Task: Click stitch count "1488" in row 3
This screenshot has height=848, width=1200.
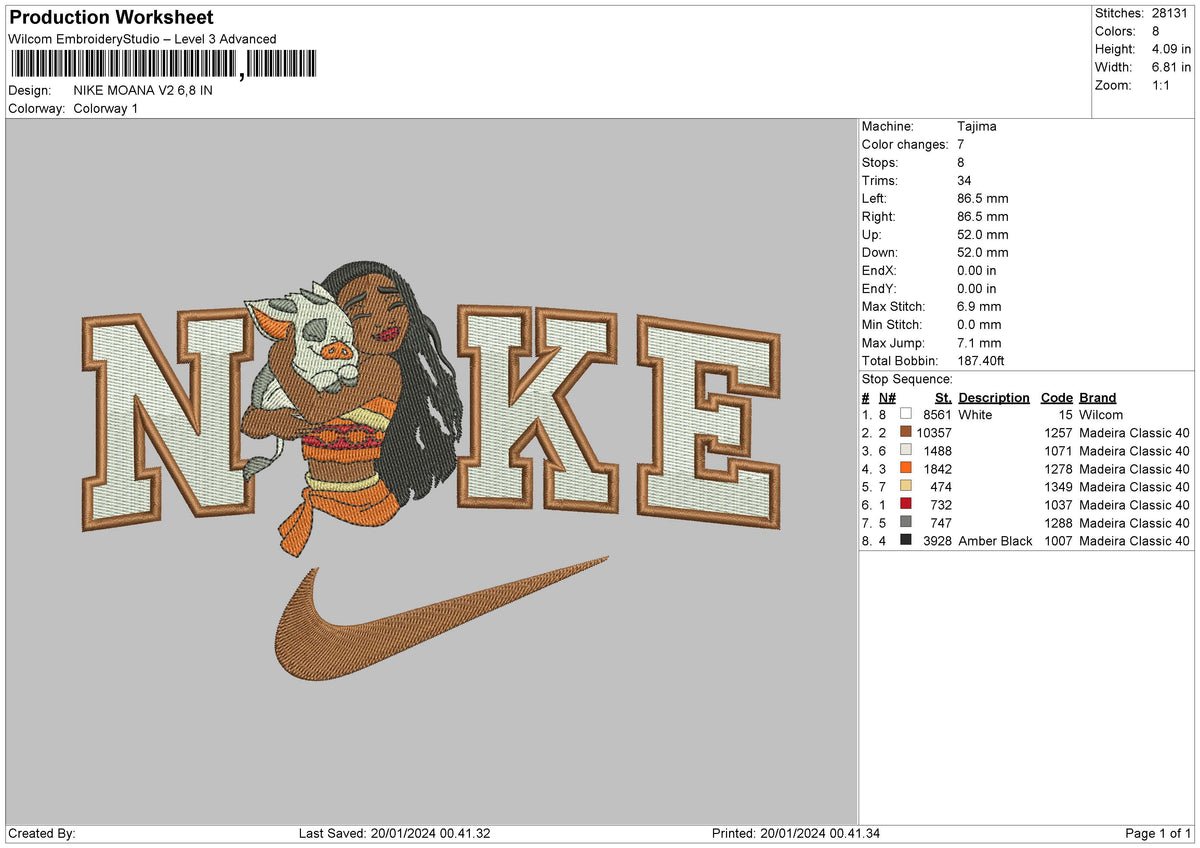Action: 937,450
